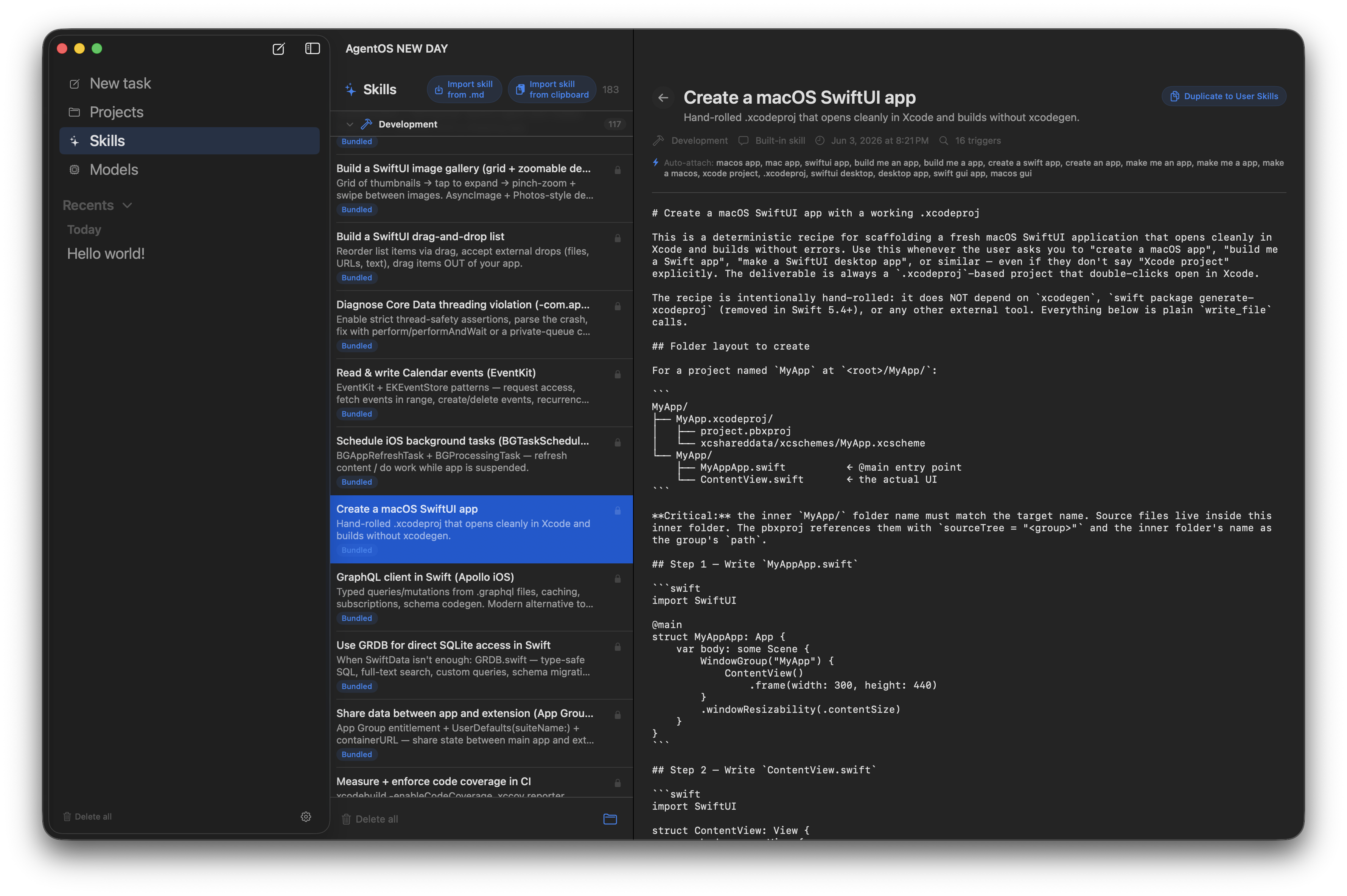Click Bundled badge on GraphQL client row
1347x896 pixels.
pos(356,618)
